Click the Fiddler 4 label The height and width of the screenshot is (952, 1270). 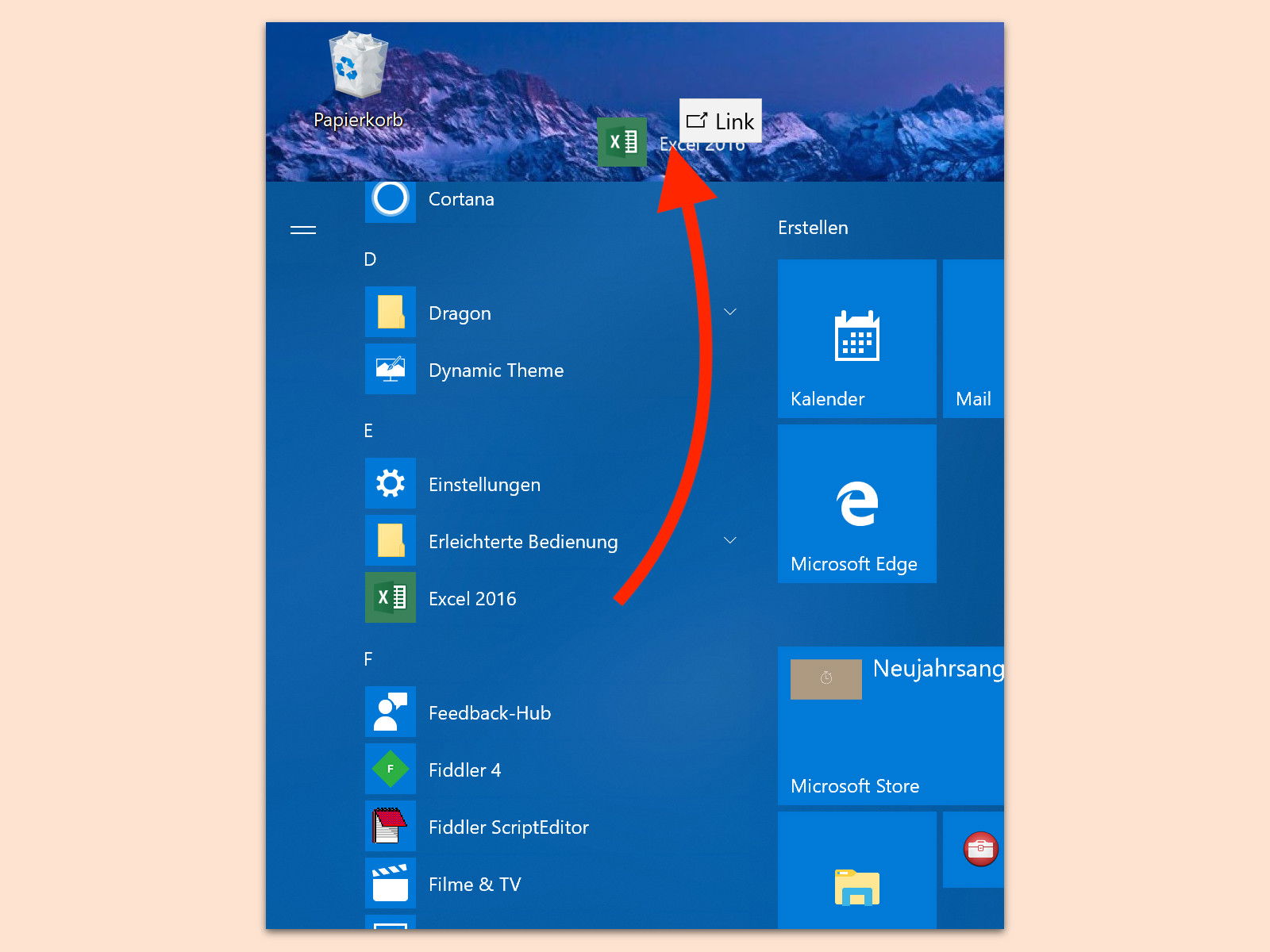pyautogui.click(x=464, y=770)
